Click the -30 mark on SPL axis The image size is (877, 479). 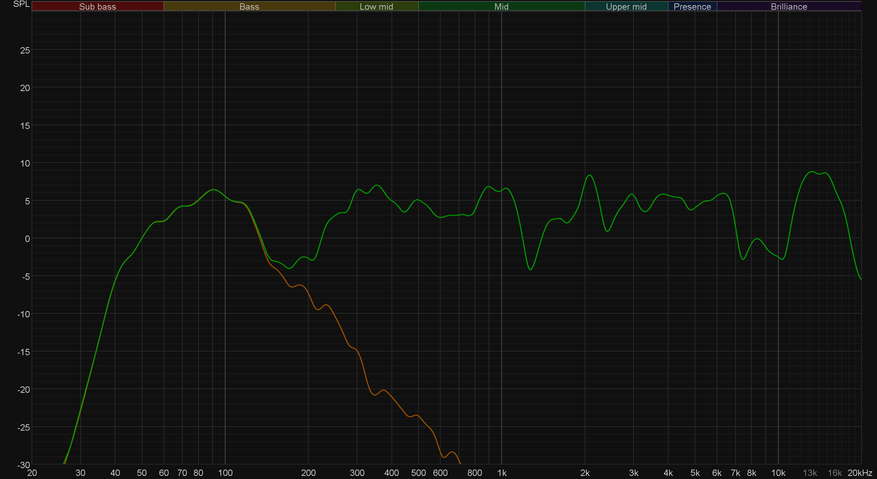coord(22,465)
